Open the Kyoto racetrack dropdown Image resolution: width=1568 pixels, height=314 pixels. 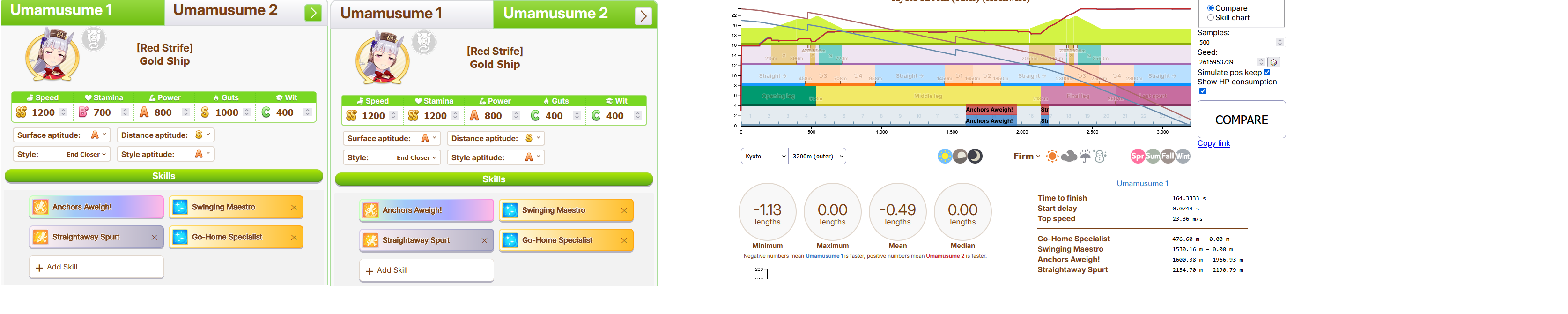tap(764, 157)
